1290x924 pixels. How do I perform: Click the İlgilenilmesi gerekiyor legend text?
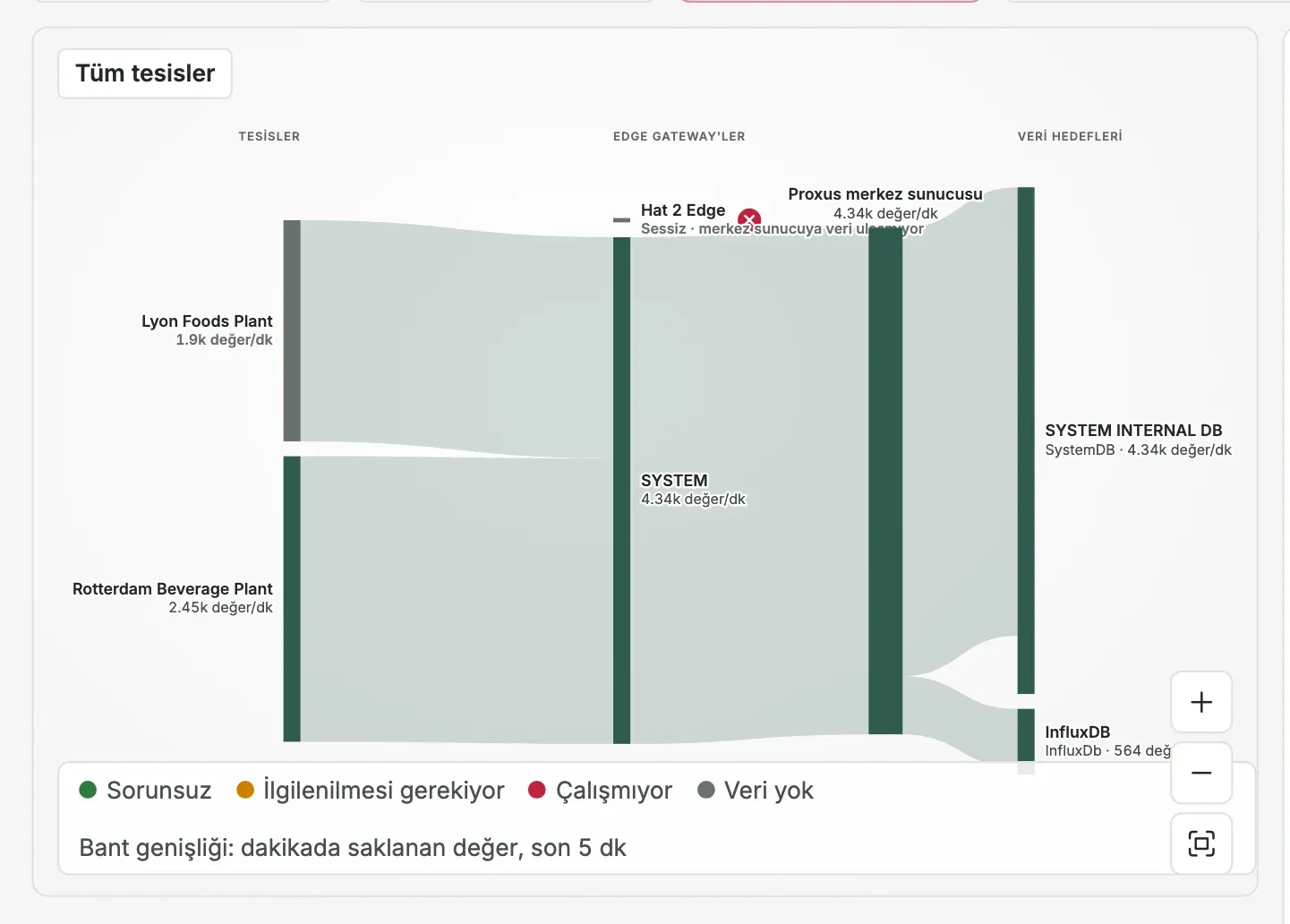pos(384,791)
